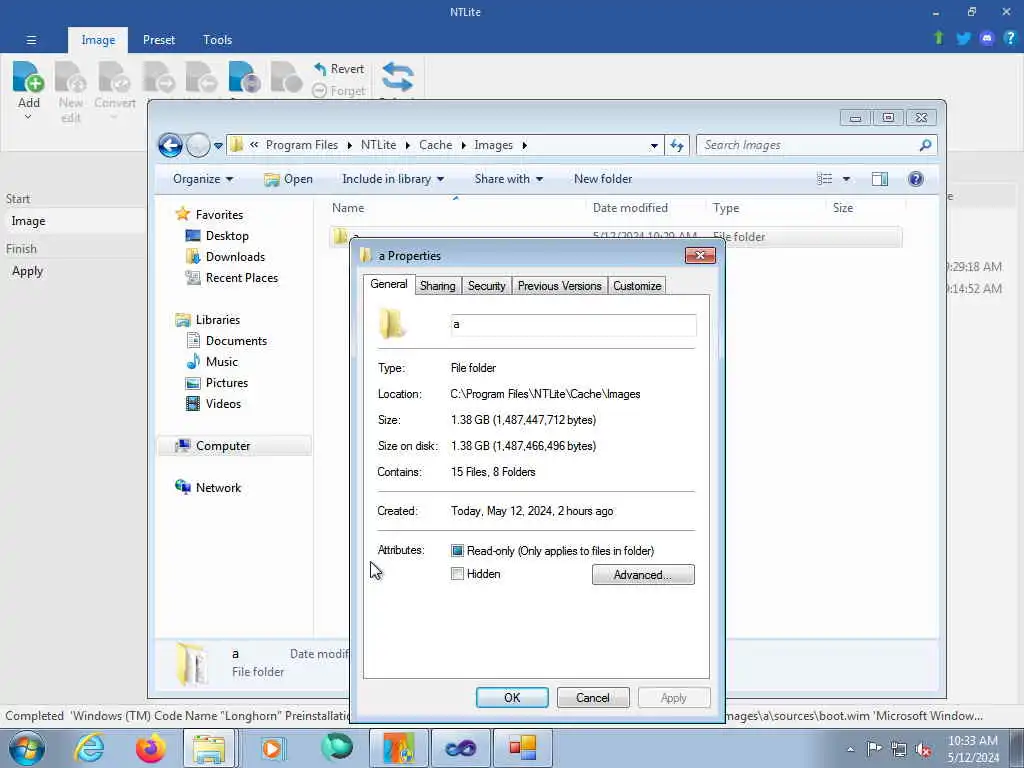Screen dimensions: 1024x768
Task: Launch Internet Explorer from taskbar
Action: click(x=88, y=748)
